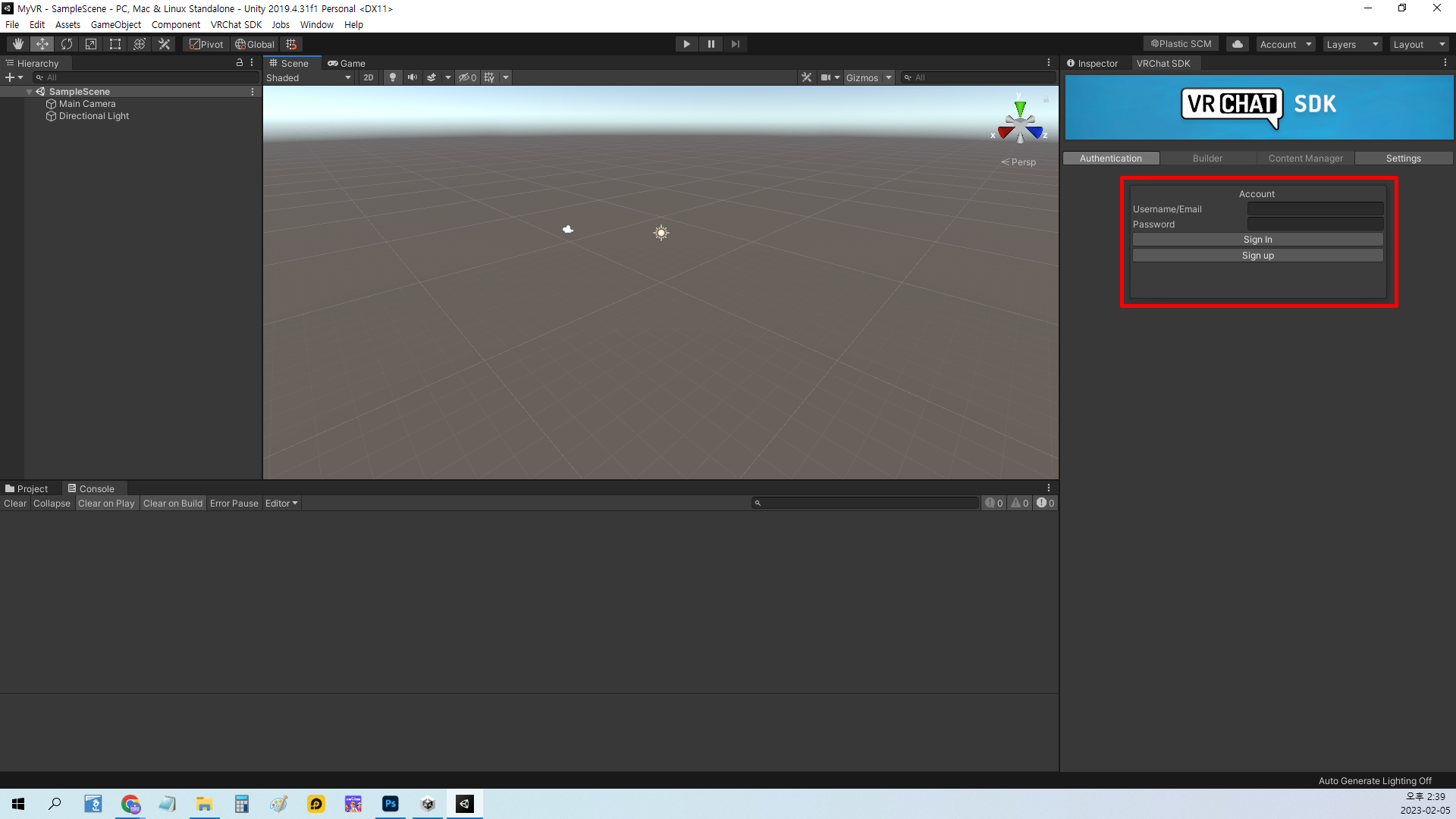The width and height of the screenshot is (1456, 819).
Task: Mute scene audio icon
Action: [x=412, y=77]
